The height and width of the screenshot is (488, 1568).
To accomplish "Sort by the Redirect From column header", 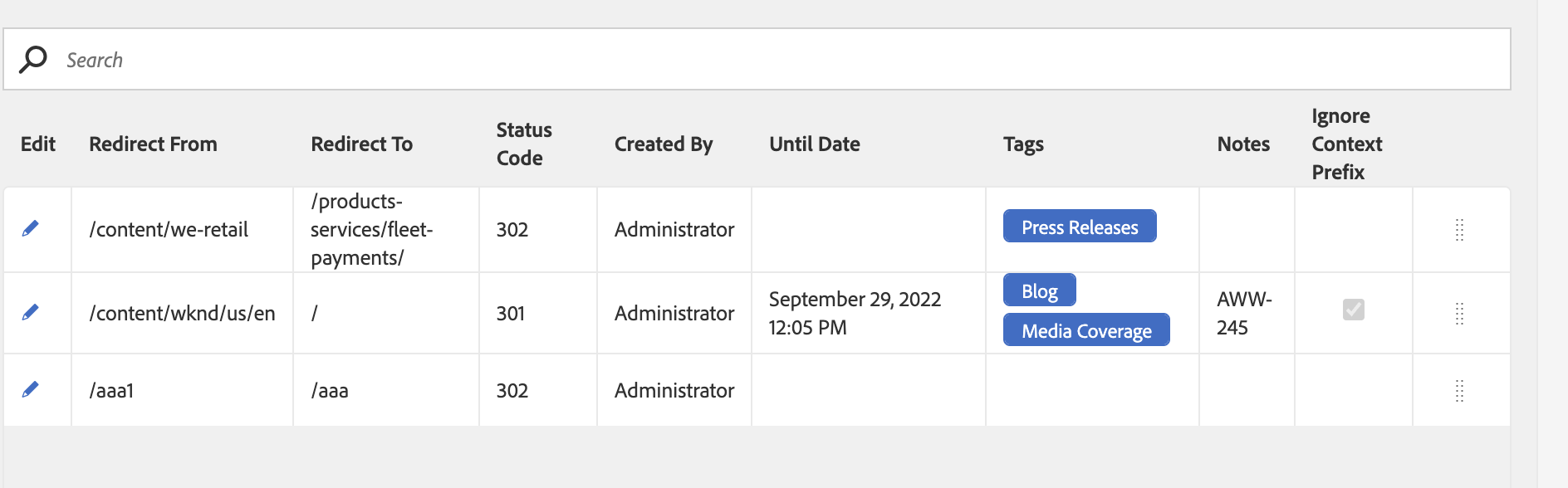I will 153,144.
